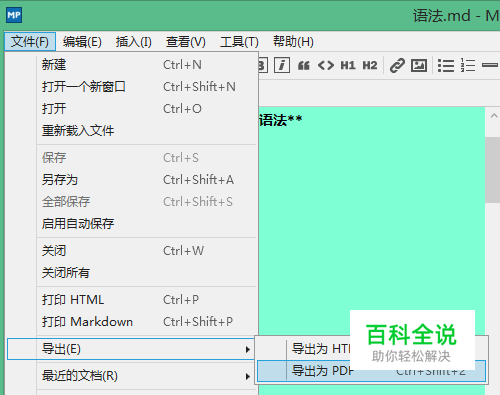This screenshot has height=395, width=500.
Task: Choose 关闭 to close the document
Action: 147,251
